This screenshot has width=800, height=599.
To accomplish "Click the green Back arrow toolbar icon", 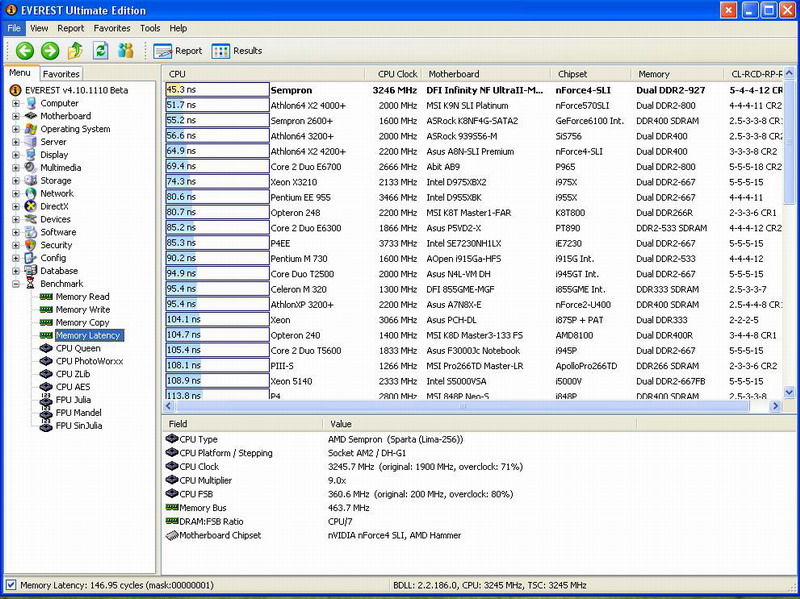I will coord(24,51).
